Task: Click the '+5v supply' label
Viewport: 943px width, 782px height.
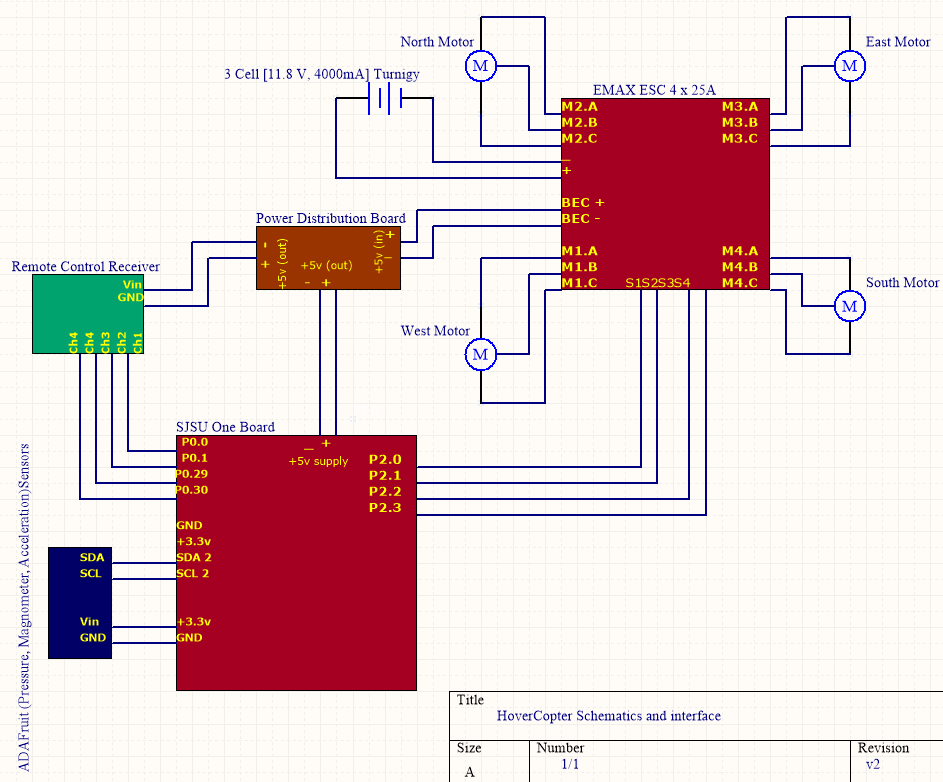Action: pyautogui.click(x=318, y=461)
